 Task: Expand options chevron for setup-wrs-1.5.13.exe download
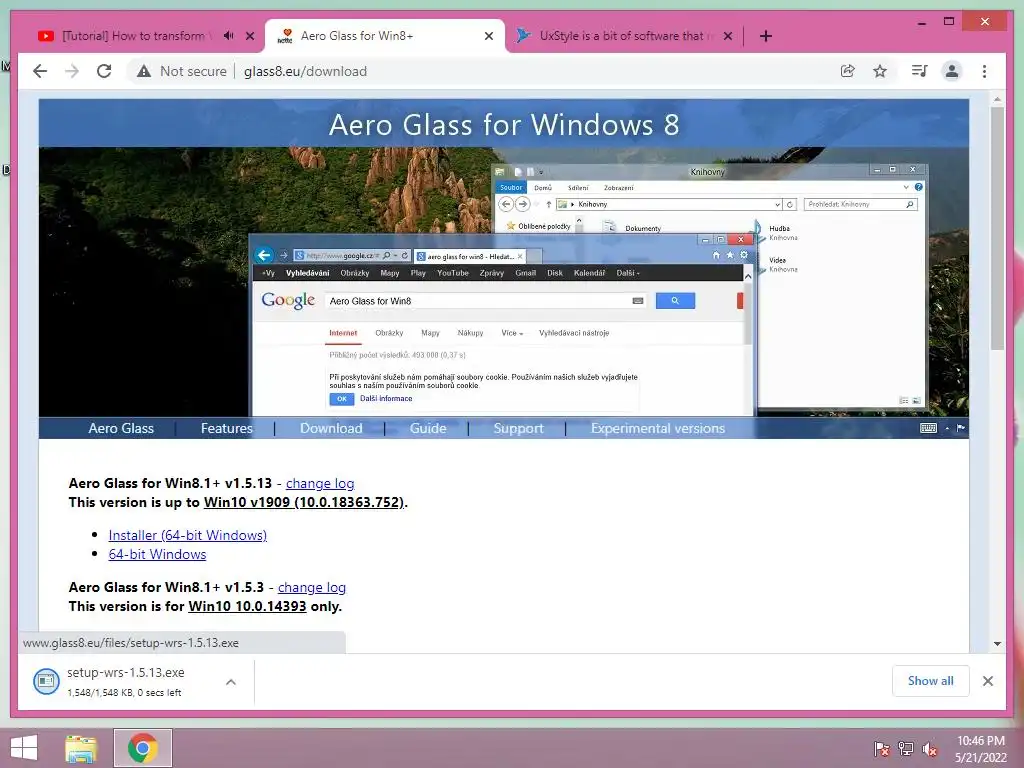coord(231,682)
